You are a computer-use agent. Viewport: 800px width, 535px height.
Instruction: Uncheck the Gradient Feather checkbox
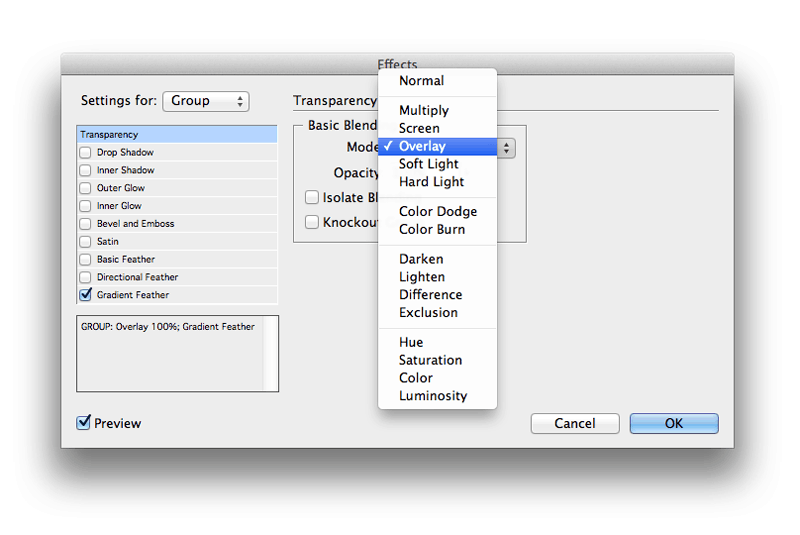point(86,295)
